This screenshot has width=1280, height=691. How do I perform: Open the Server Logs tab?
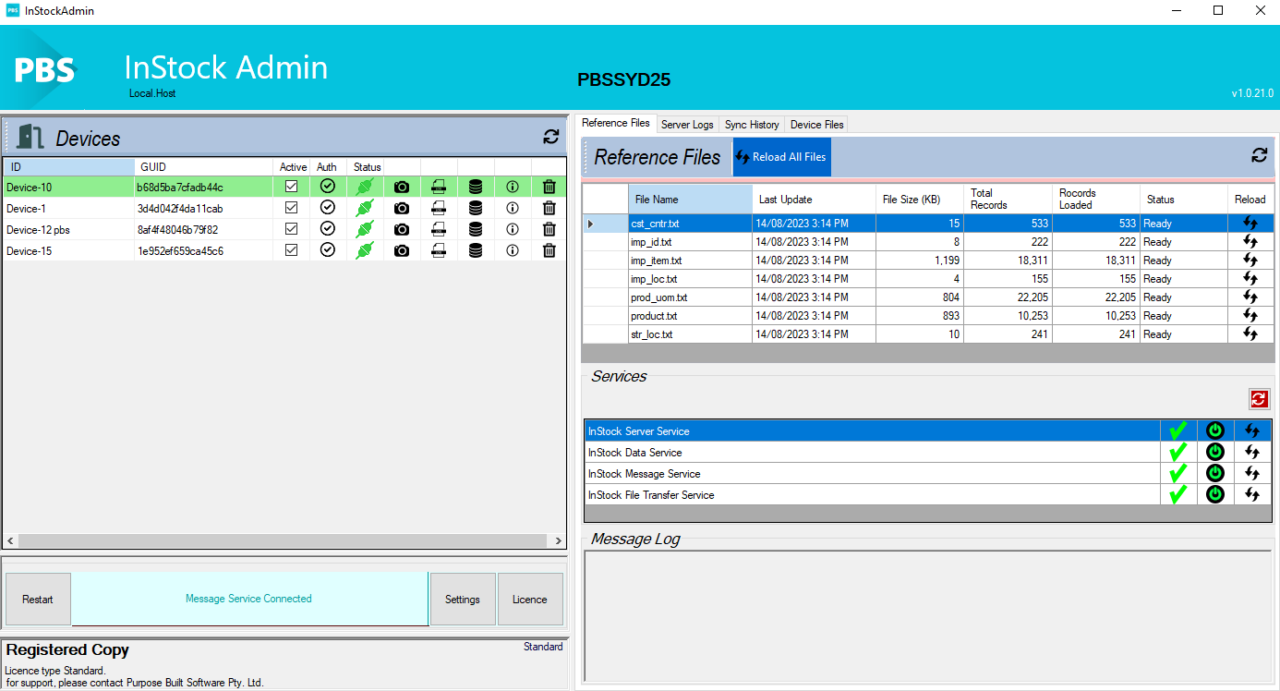[686, 124]
